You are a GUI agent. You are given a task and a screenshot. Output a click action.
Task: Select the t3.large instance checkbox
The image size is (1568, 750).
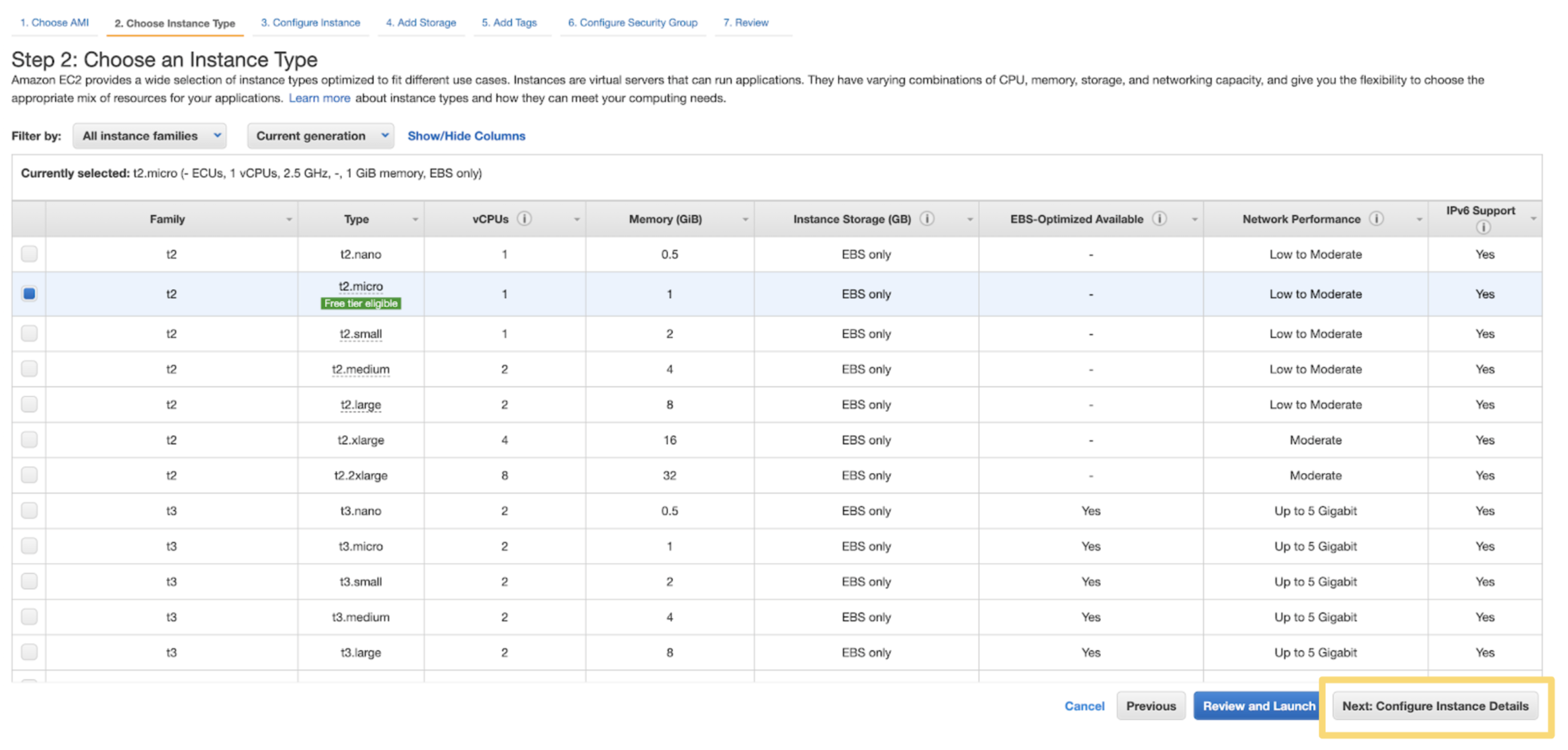point(29,652)
